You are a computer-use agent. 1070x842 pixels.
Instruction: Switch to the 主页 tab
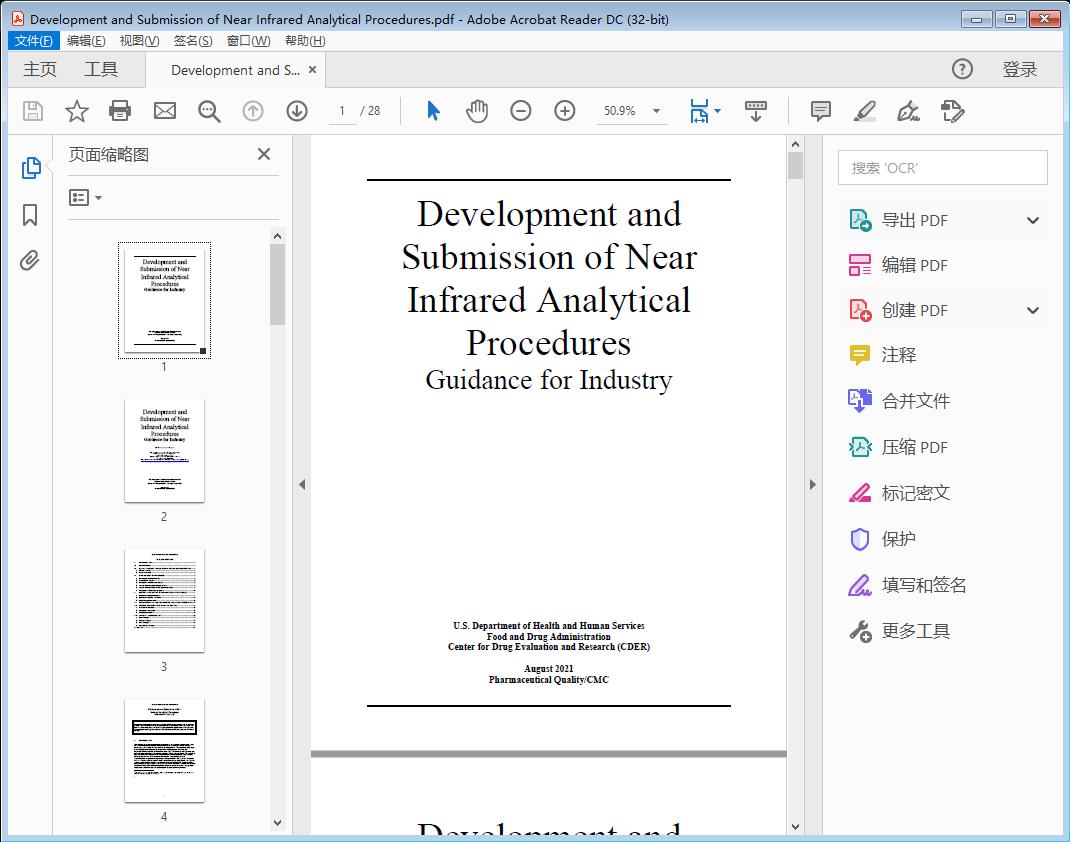click(40, 69)
